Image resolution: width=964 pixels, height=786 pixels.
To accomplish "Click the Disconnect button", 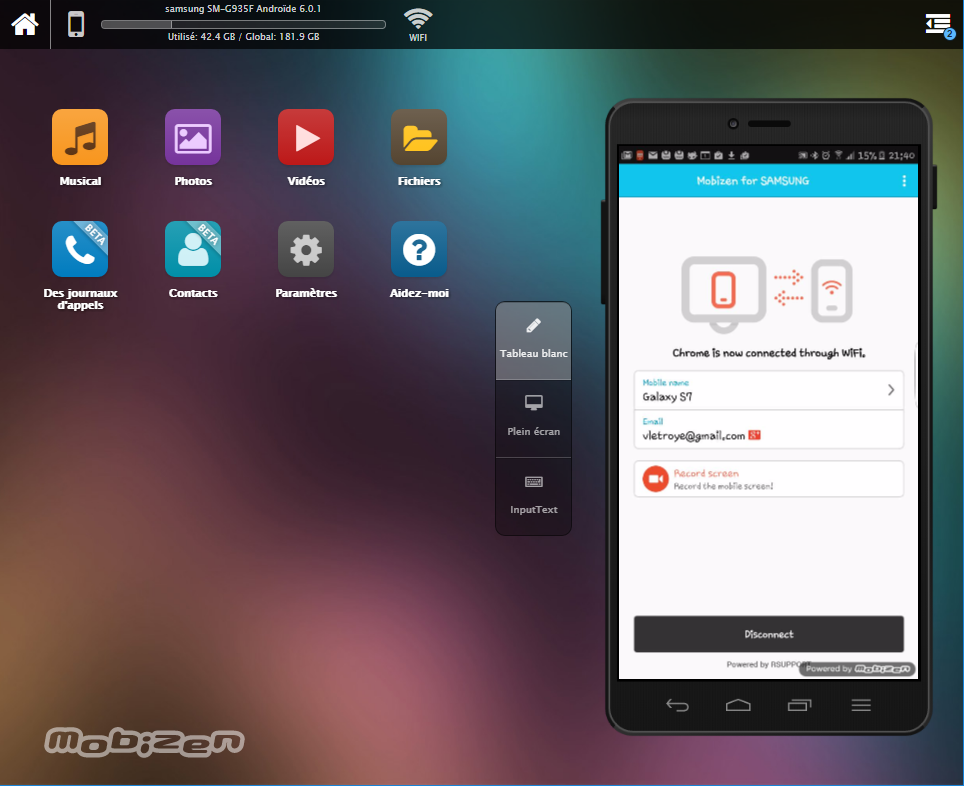I will [x=768, y=634].
